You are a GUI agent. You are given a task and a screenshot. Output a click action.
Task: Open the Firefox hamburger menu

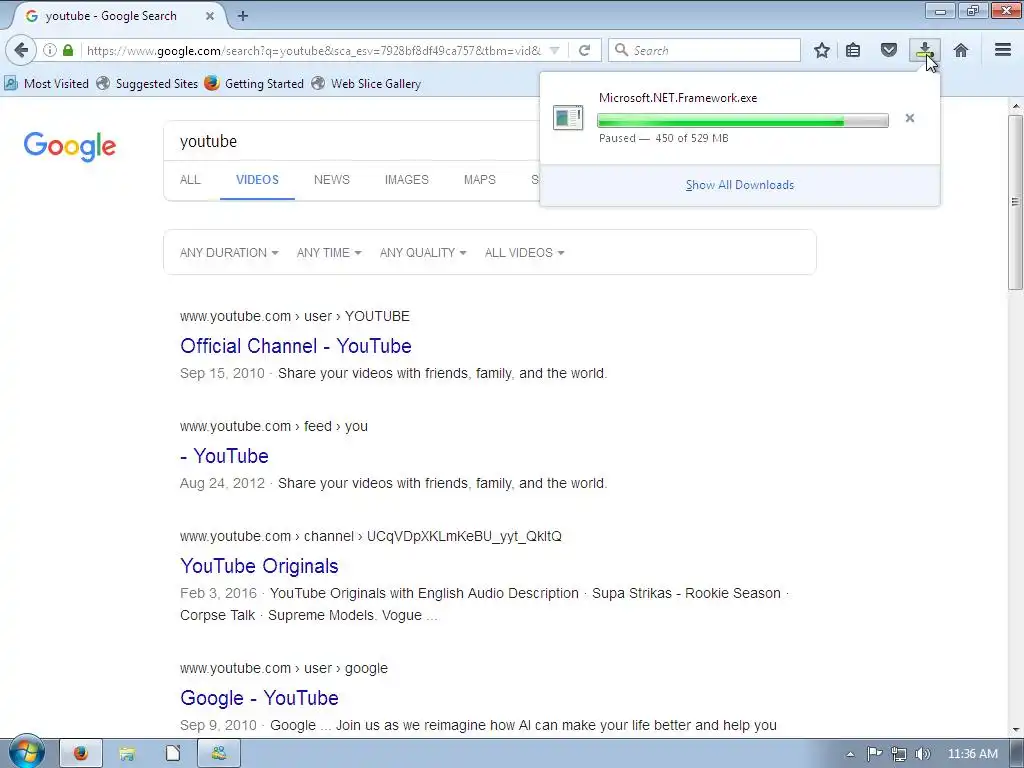click(1003, 50)
